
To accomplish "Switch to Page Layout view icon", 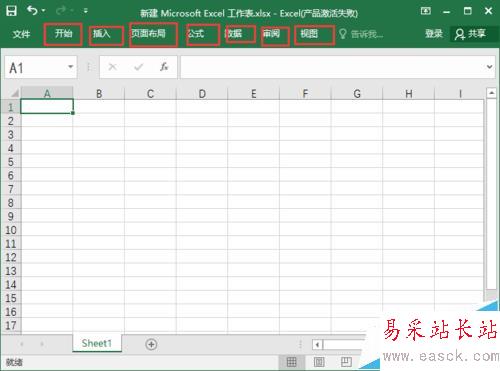I will [319, 362].
